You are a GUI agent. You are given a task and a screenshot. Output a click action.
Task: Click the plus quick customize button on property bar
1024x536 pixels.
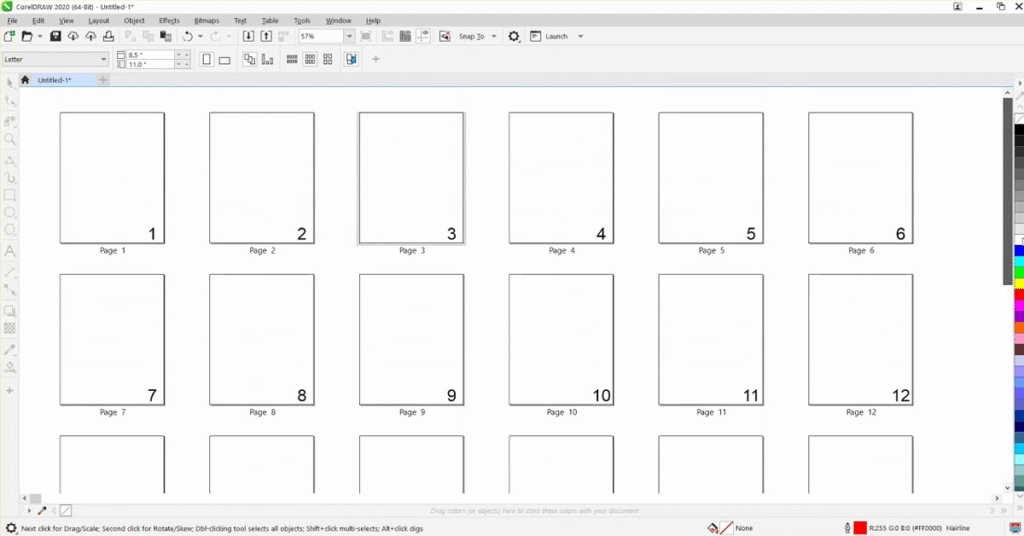[376, 59]
